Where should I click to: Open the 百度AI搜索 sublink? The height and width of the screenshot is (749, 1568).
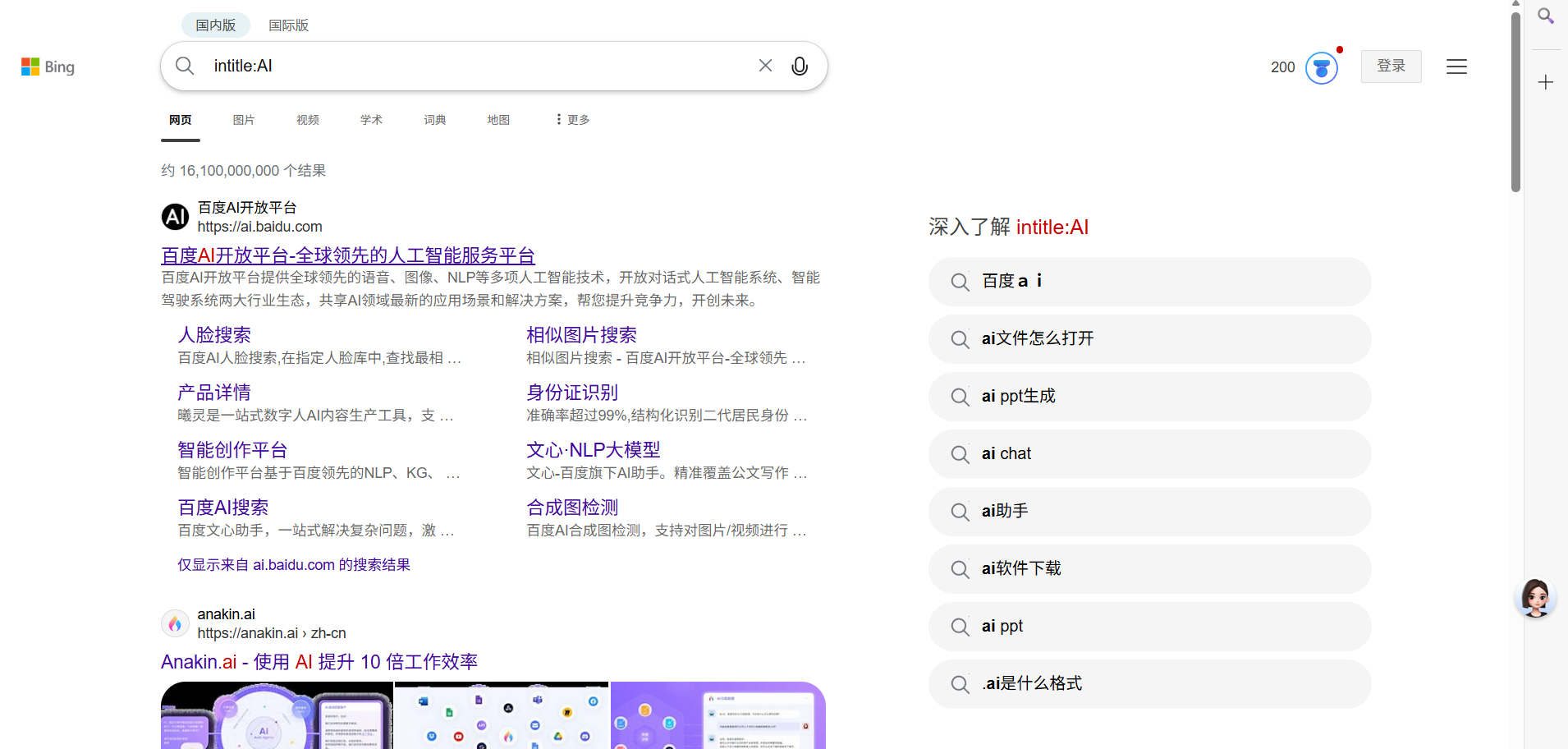click(223, 508)
